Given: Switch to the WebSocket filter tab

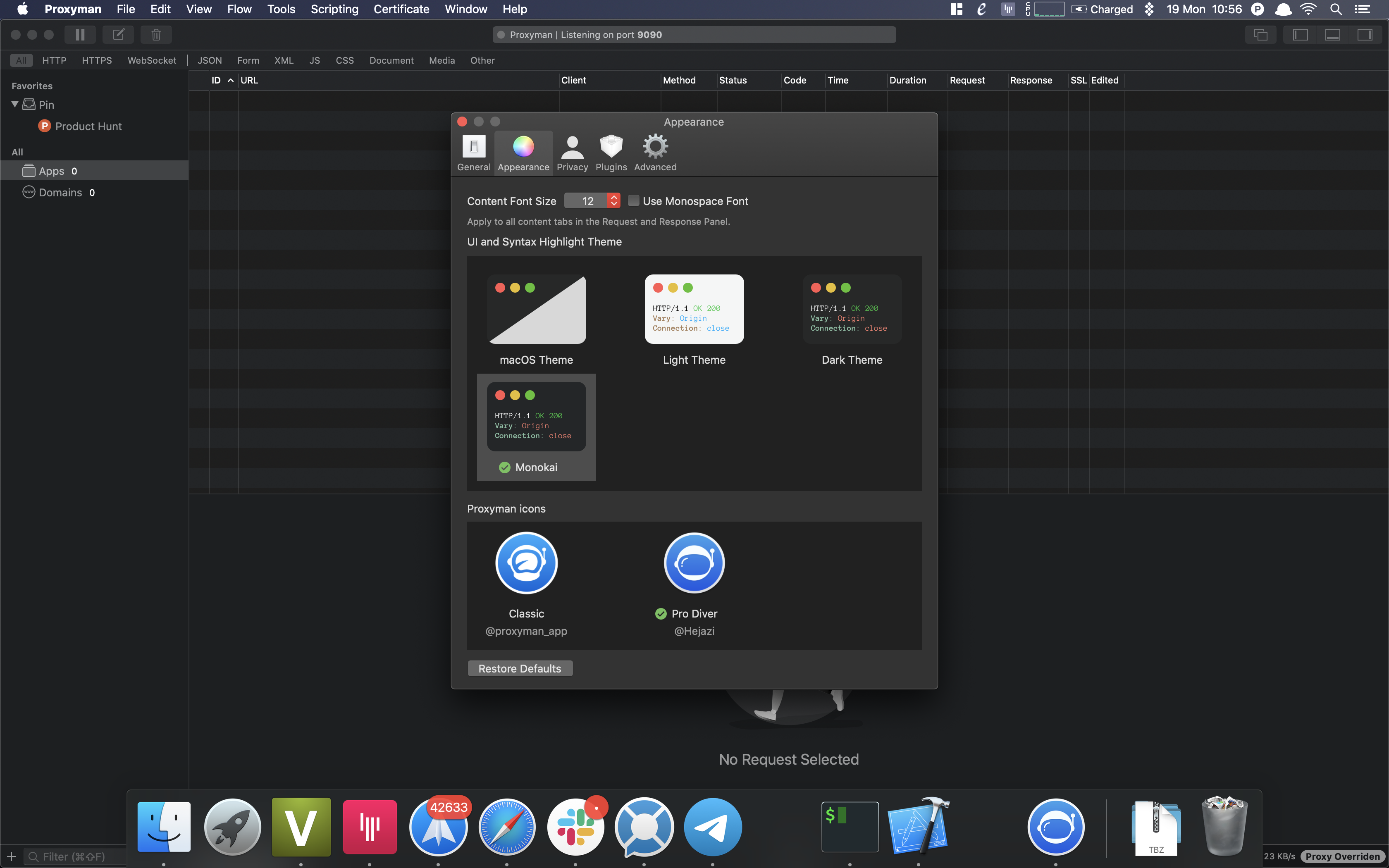Looking at the screenshot, I should pos(152,60).
